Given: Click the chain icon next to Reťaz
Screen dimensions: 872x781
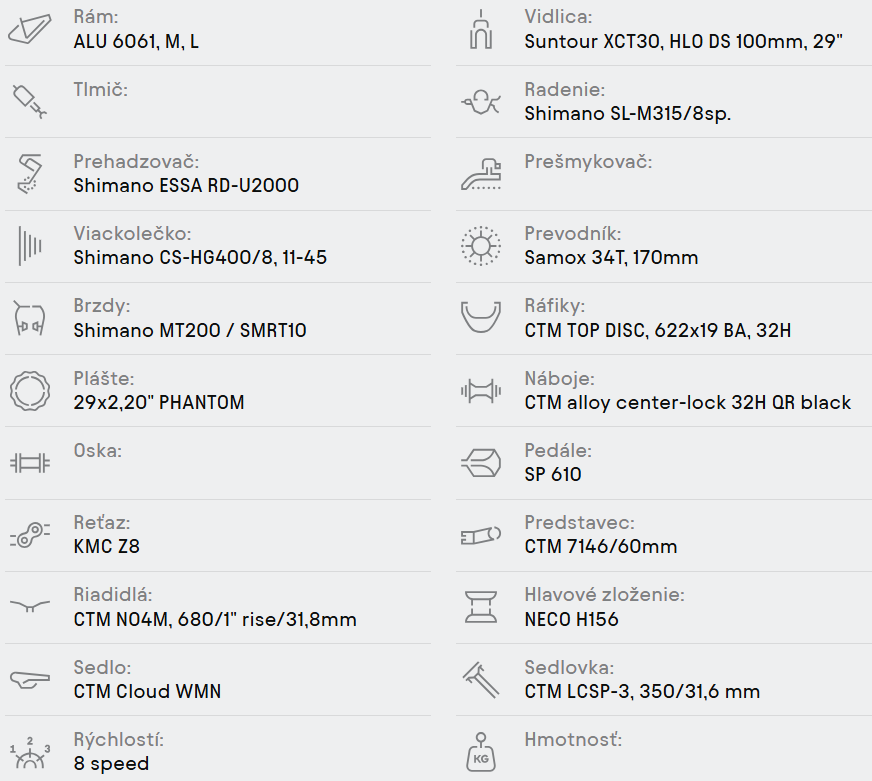Looking at the screenshot, I should tap(29, 535).
